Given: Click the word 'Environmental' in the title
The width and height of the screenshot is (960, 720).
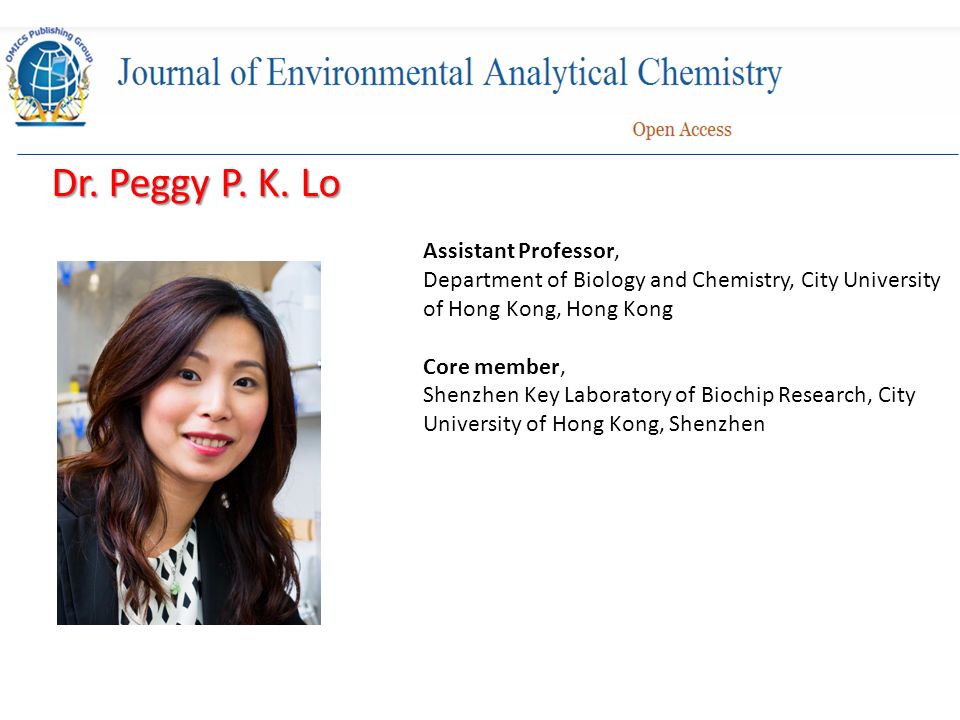Looking at the screenshot, I should tap(370, 72).
